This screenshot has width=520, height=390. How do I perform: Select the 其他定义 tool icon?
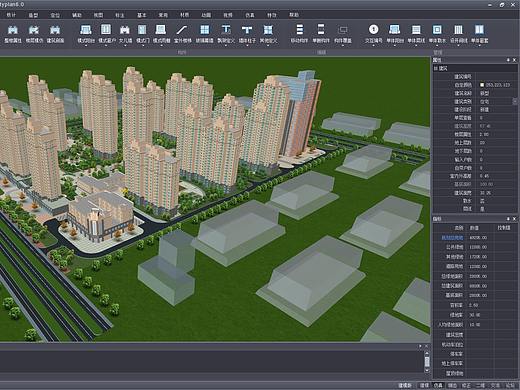click(268, 30)
